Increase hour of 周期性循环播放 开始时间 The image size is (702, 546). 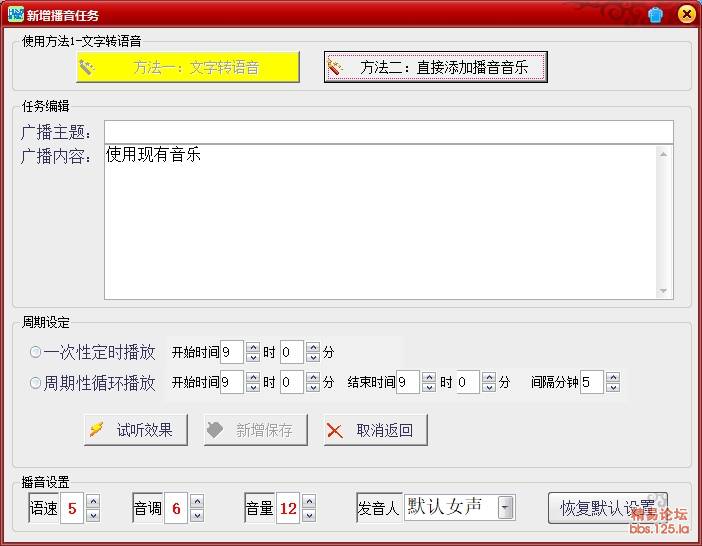[x=253, y=377]
